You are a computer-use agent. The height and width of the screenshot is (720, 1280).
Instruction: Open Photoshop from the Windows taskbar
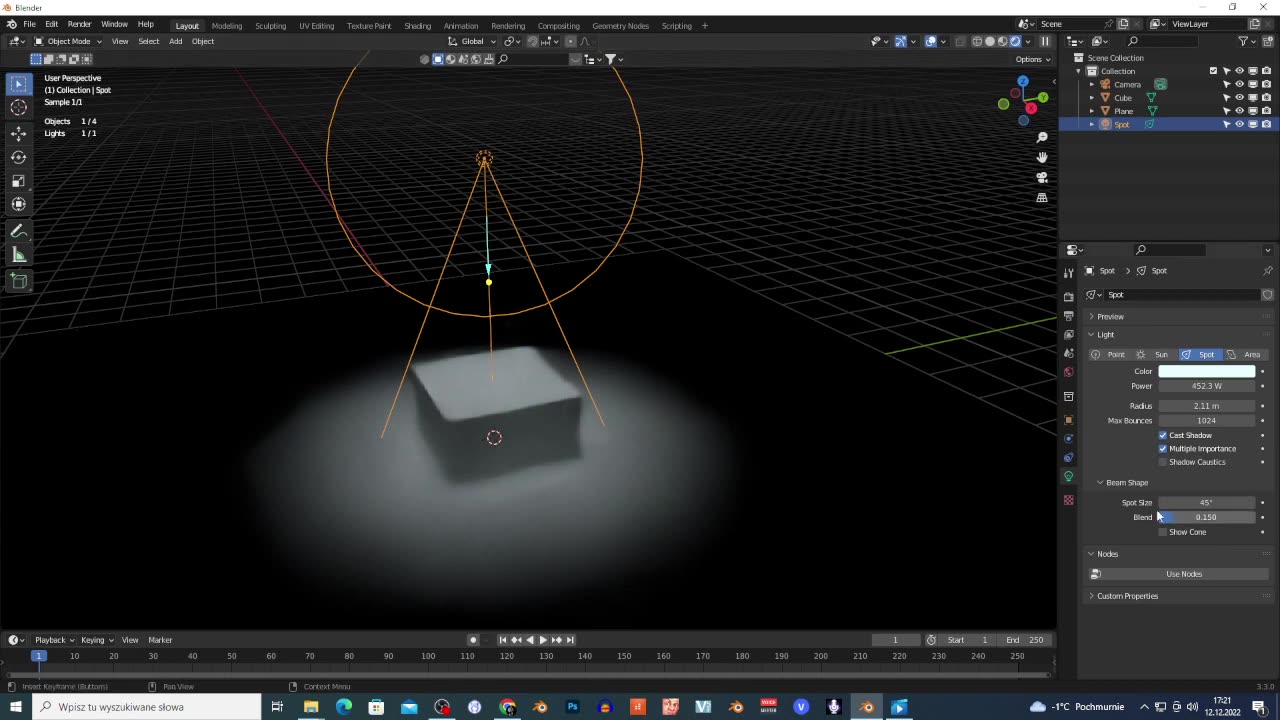point(572,707)
